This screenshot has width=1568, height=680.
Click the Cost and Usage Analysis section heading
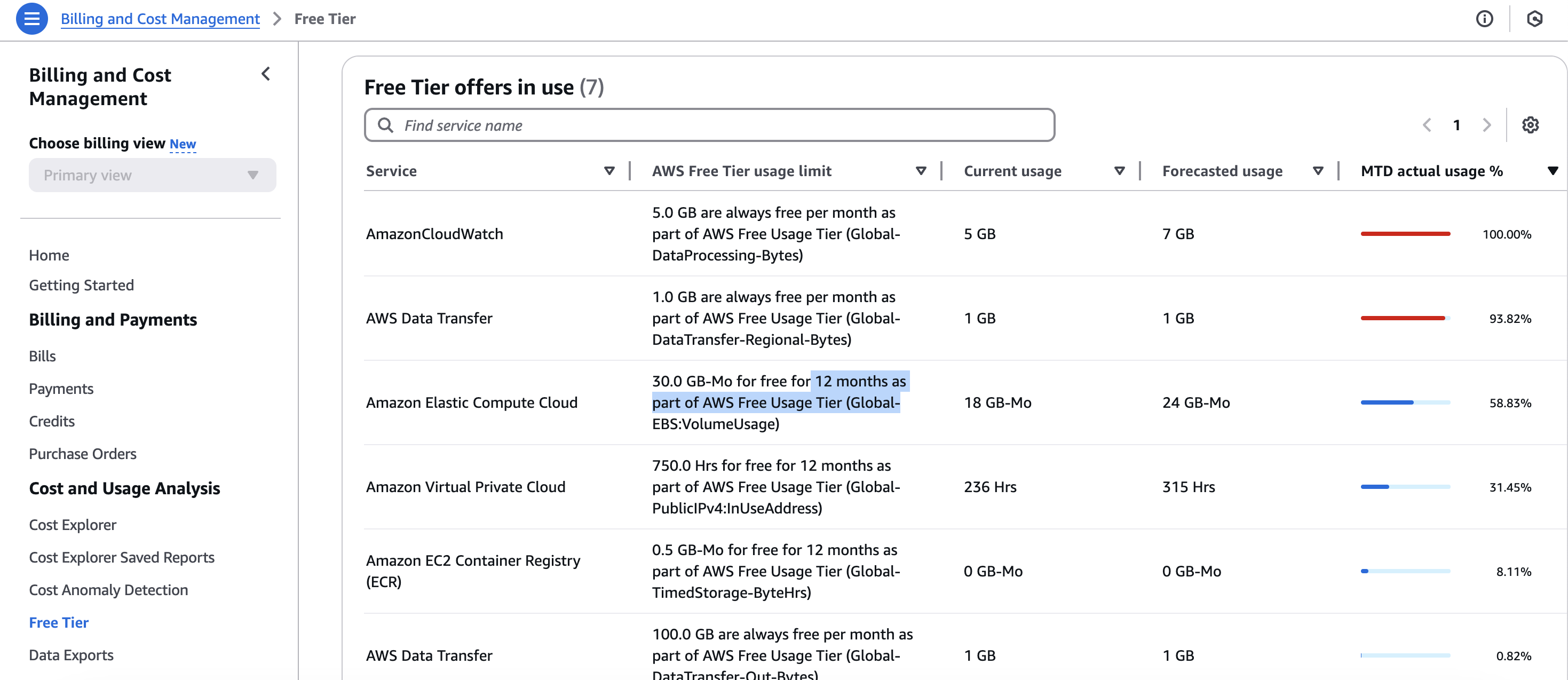[x=125, y=488]
